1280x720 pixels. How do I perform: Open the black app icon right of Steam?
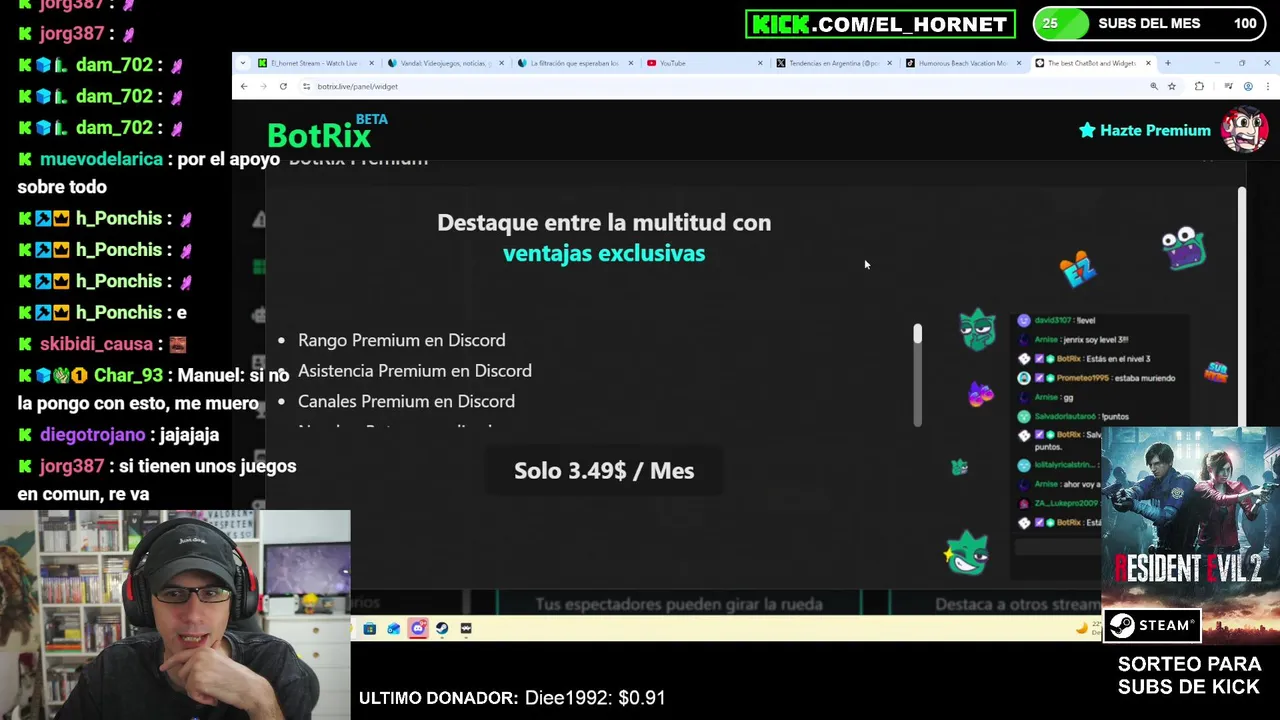click(x=466, y=629)
